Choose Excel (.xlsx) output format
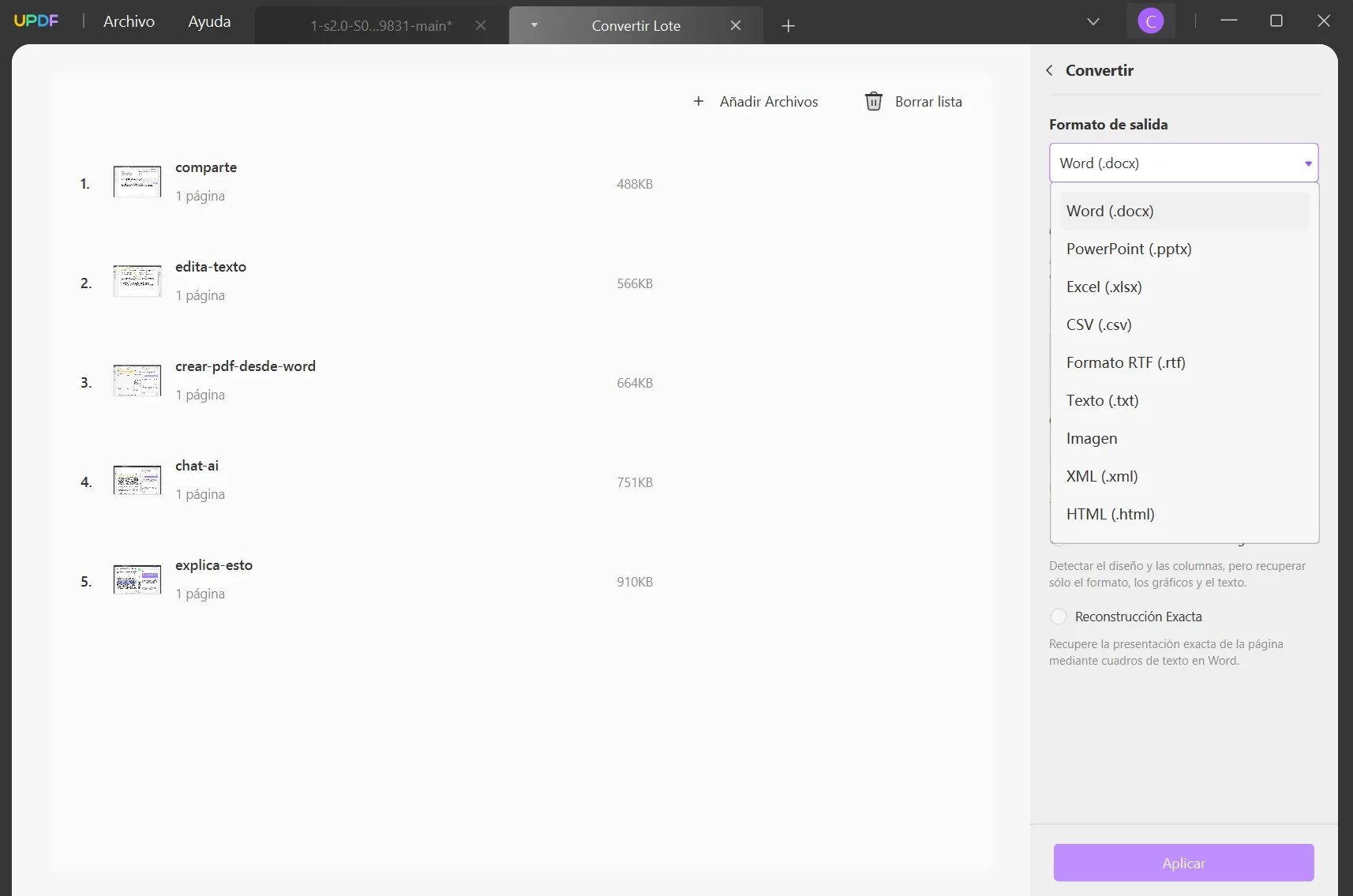Image resolution: width=1353 pixels, height=896 pixels. click(x=1184, y=287)
